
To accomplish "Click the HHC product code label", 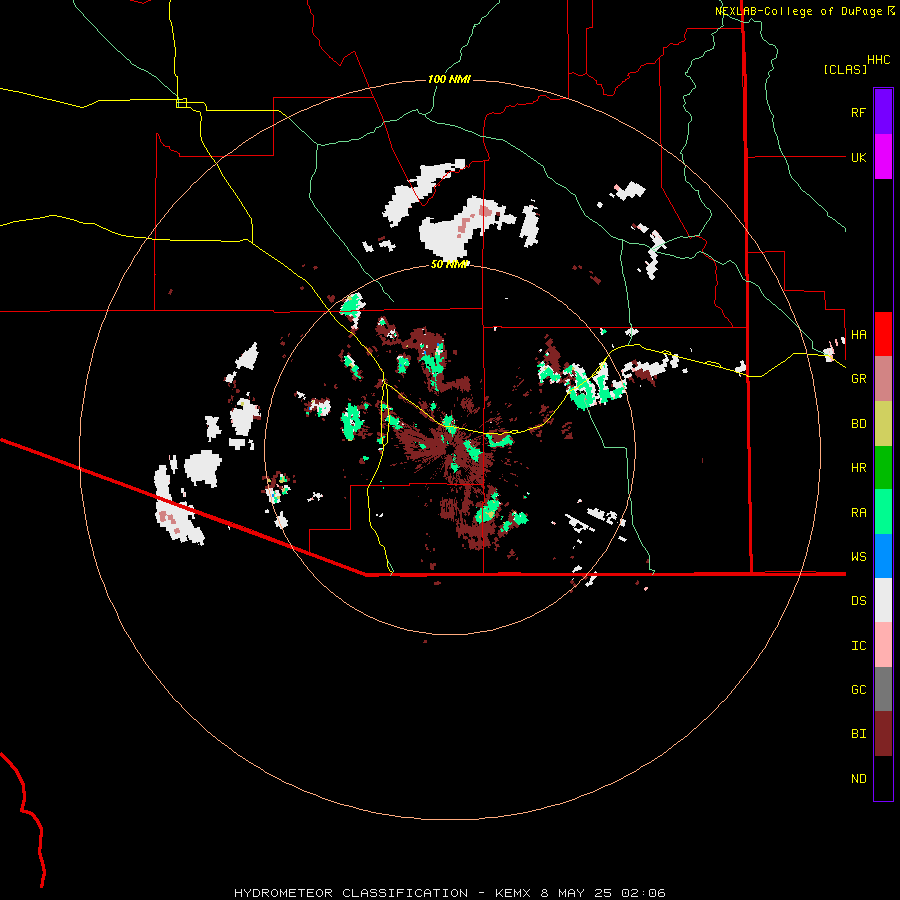I will point(878,60).
